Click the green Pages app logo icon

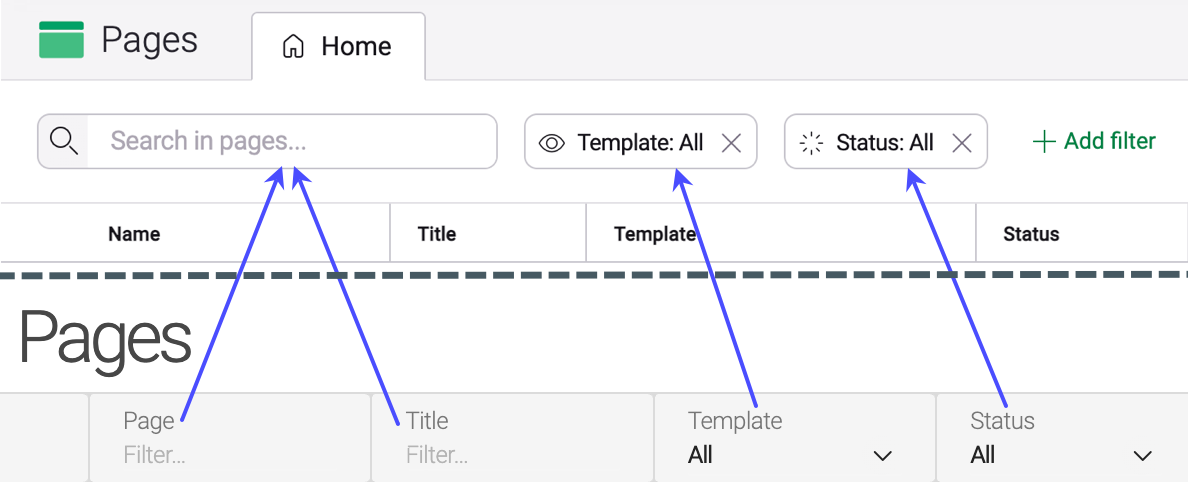(61, 40)
